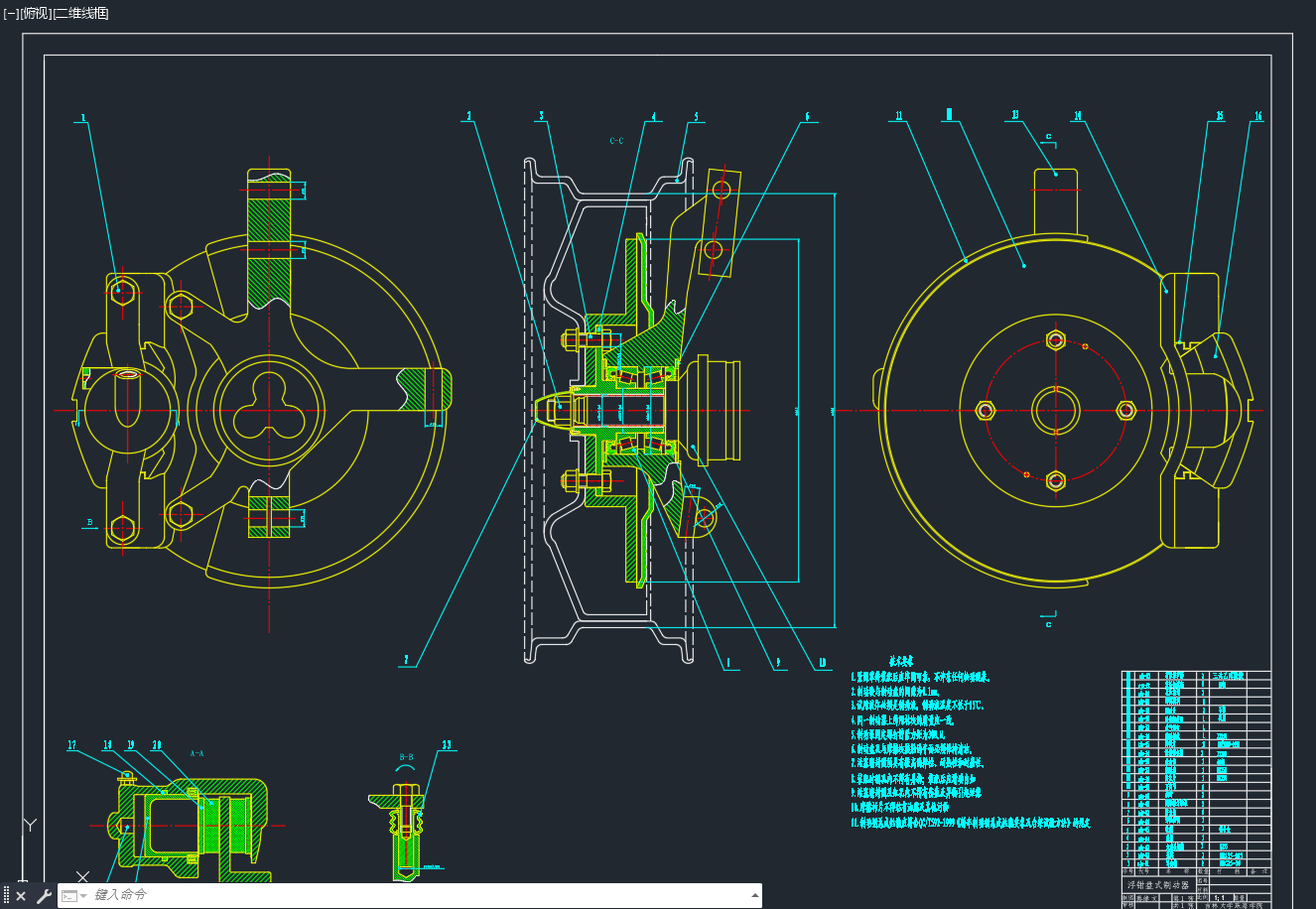Select part balloon number 16
1316x909 pixels.
1258,116
